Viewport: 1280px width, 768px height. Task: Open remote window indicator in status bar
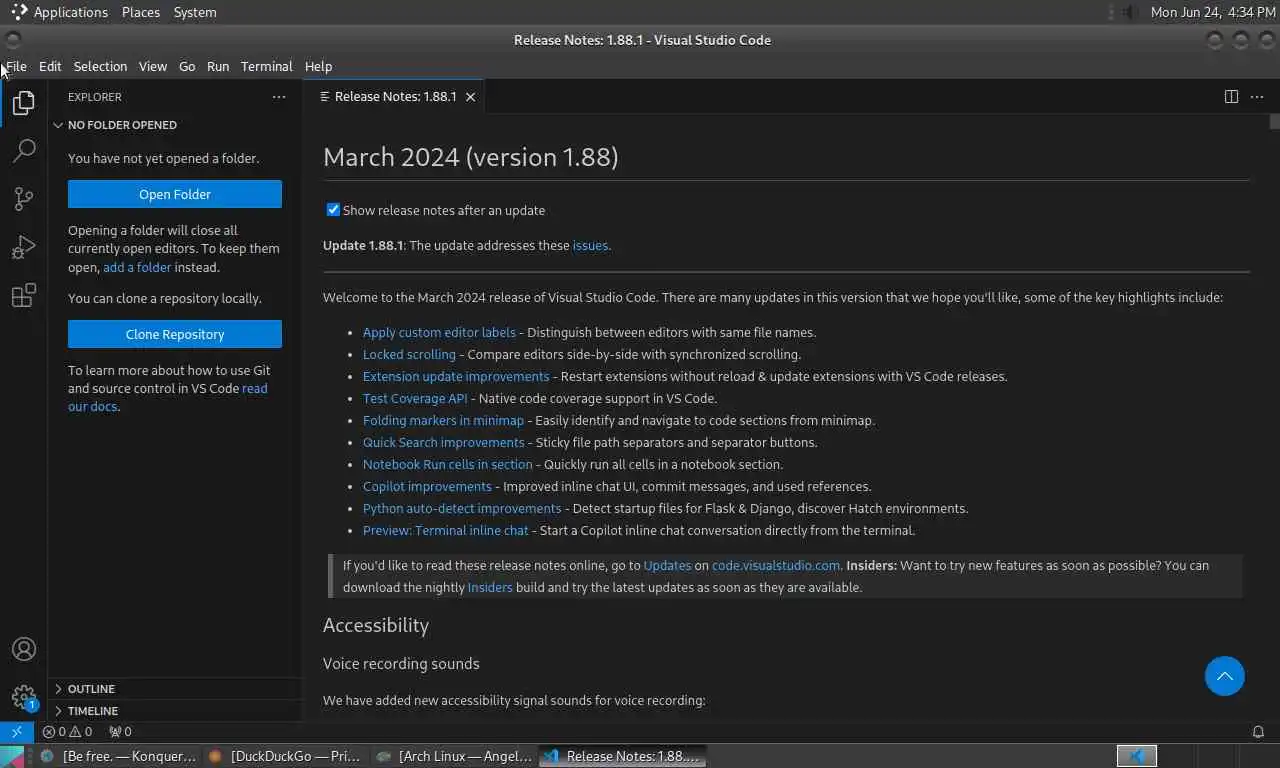coord(17,731)
